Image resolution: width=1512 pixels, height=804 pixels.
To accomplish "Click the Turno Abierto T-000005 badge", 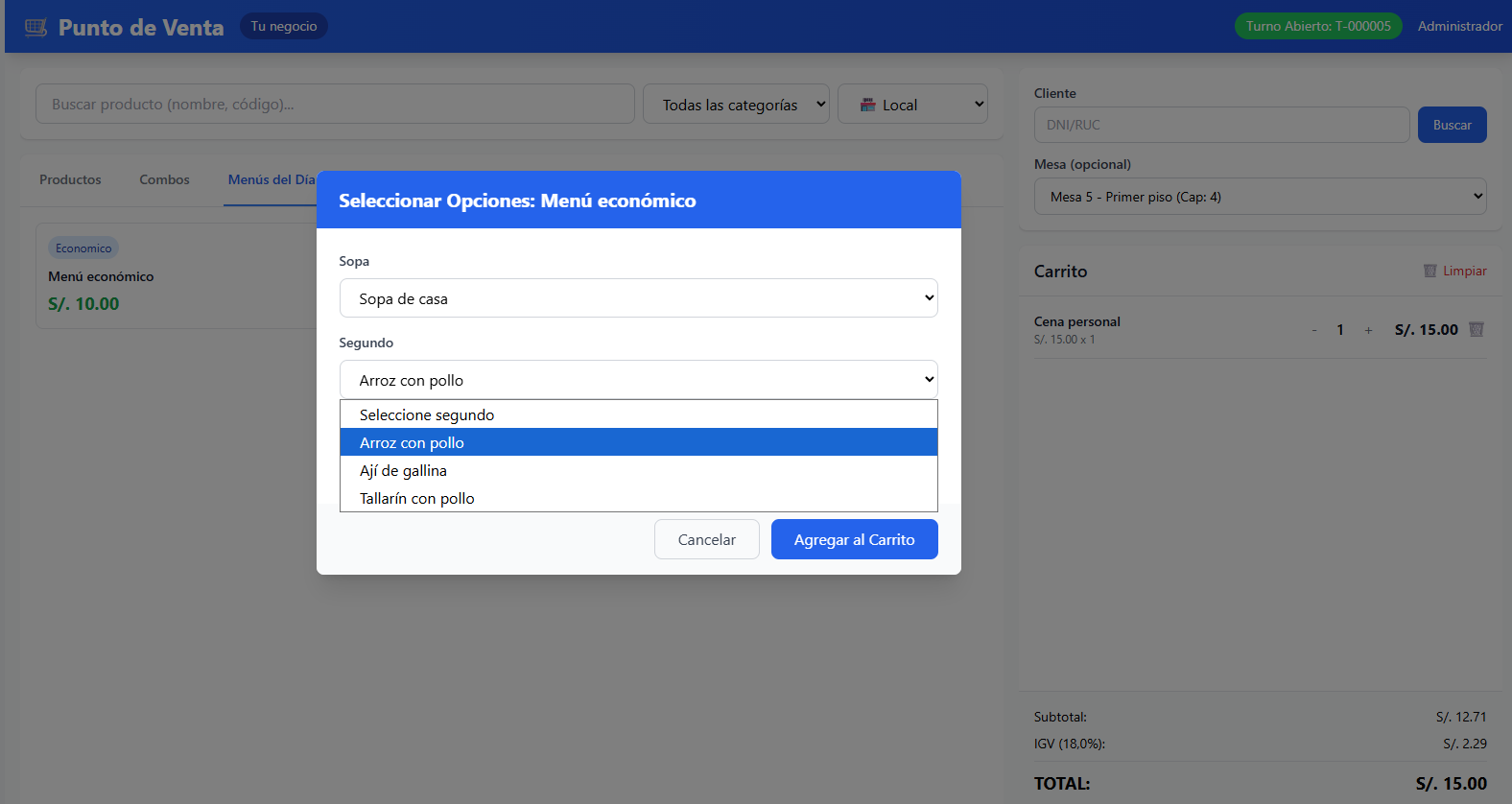I will pos(1318,26).
